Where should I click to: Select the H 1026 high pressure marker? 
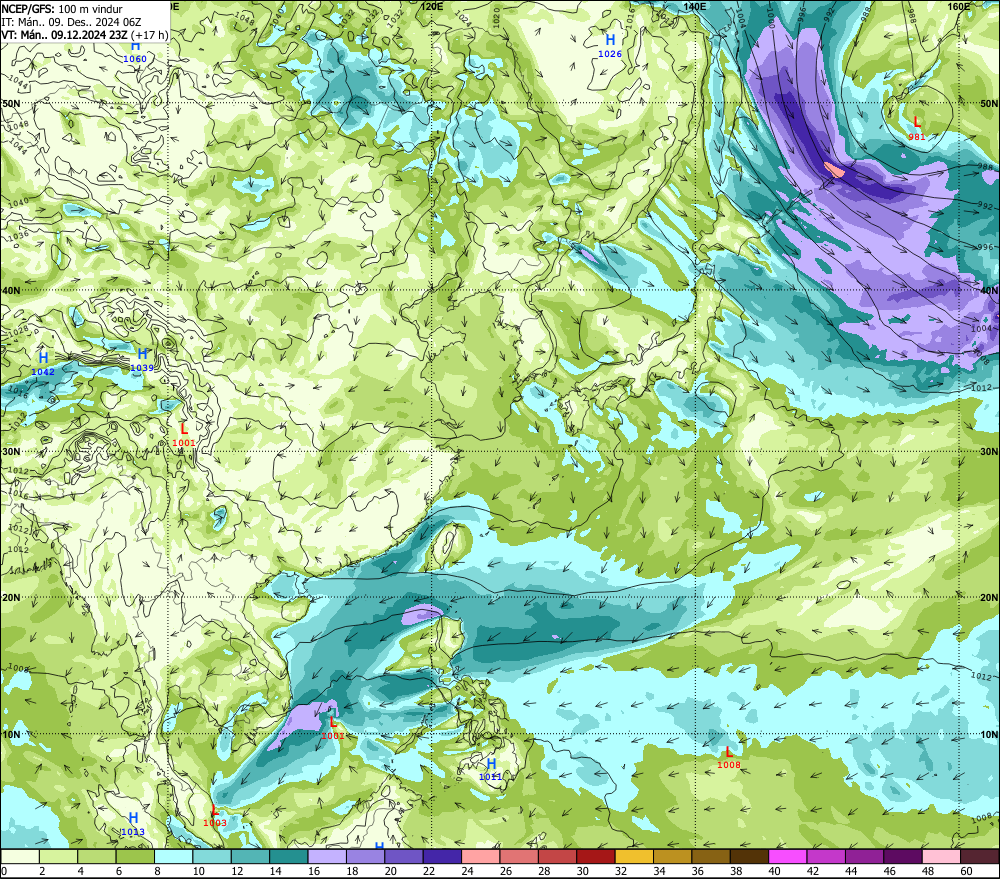point(610,46)
